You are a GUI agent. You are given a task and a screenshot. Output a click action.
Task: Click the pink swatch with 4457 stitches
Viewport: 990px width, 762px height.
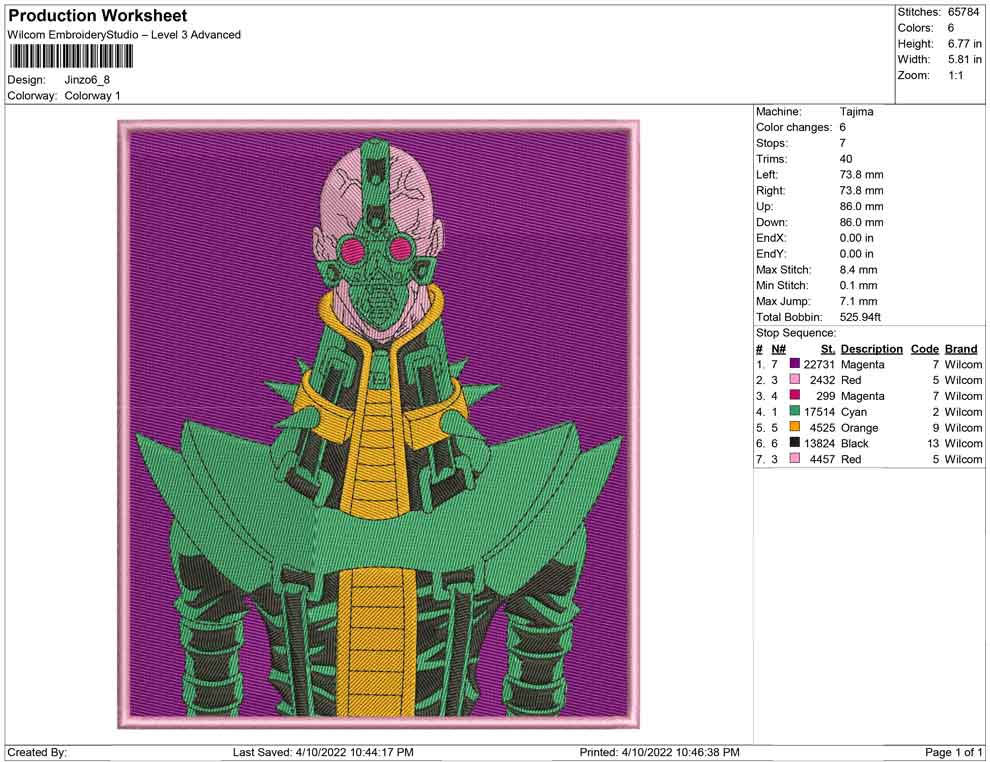[795, 459]
